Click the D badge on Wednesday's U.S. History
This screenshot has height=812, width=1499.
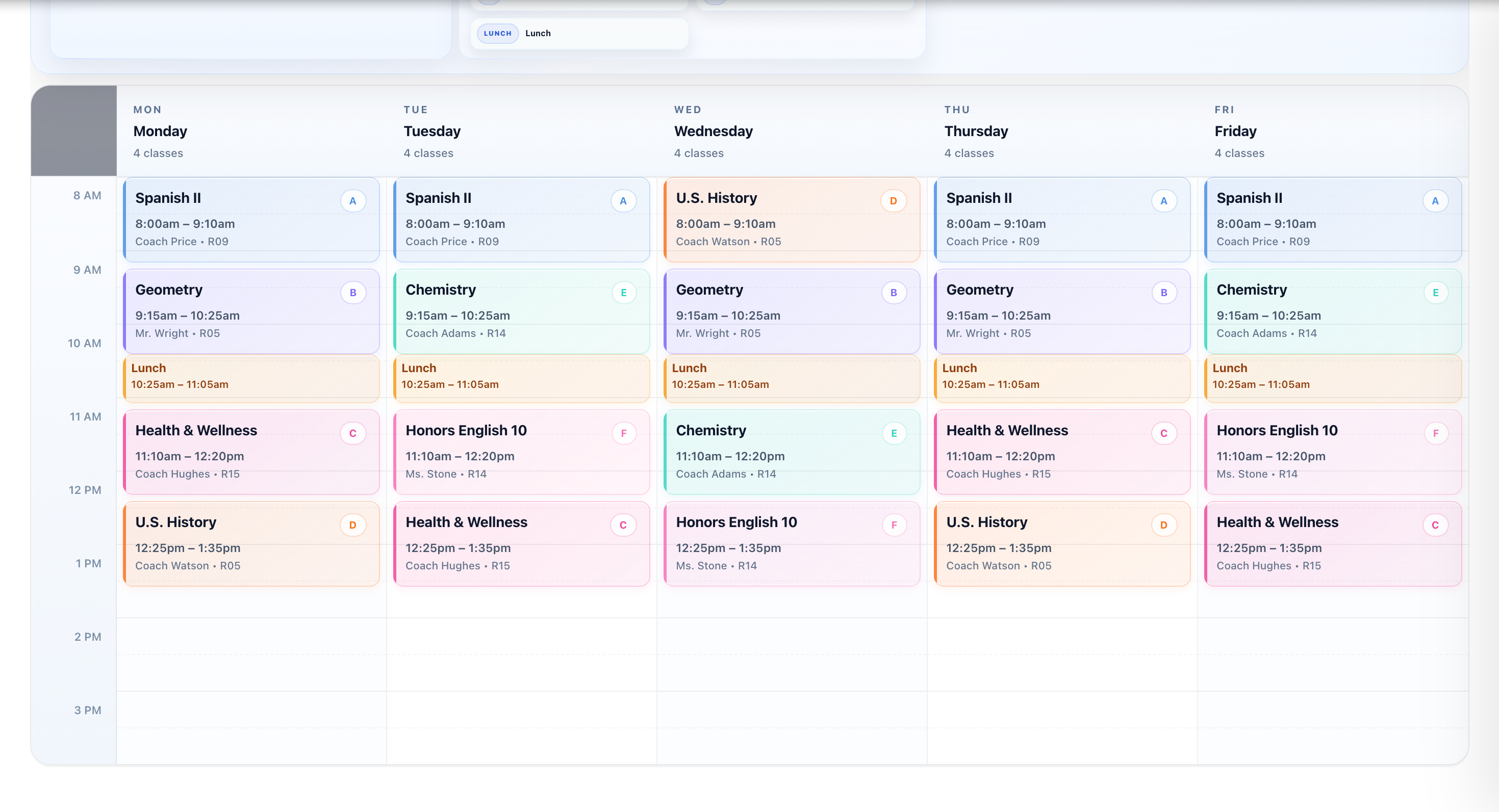[x=893, y=201]
